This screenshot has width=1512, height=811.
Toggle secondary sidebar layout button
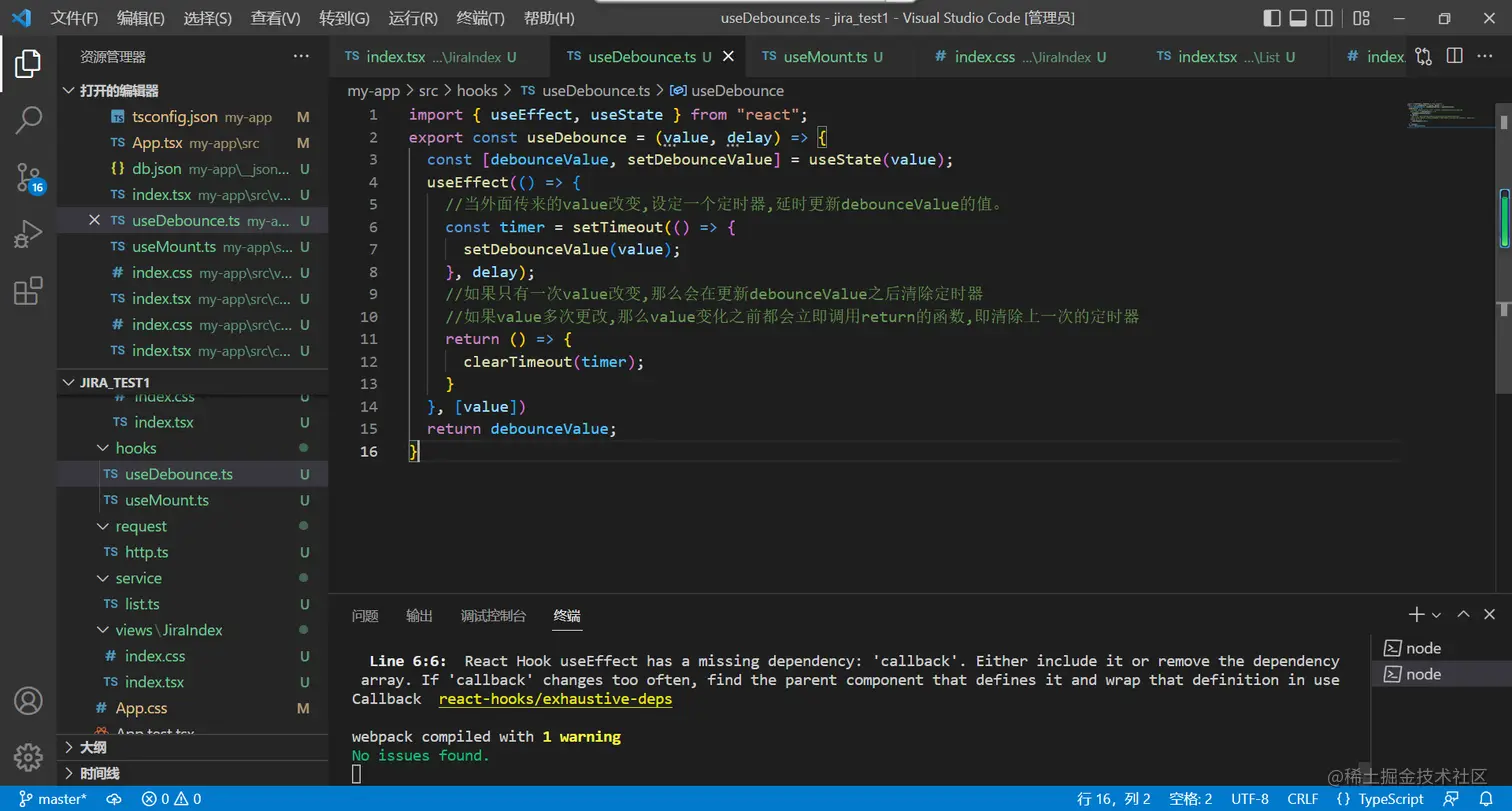tap(1324, 18)
